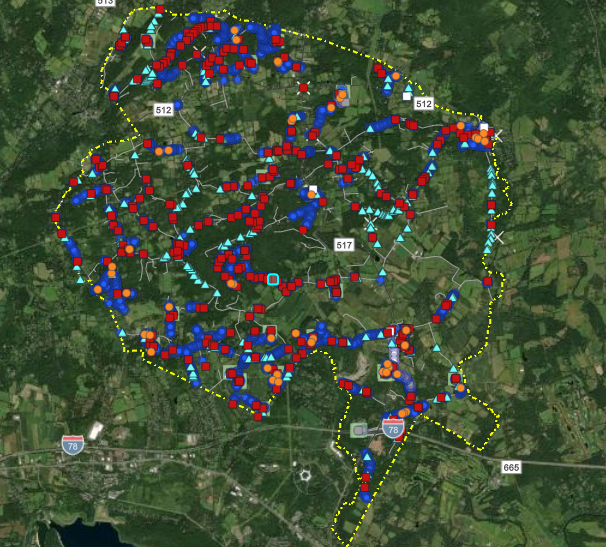
Task: Select the Interstate 78 shield inside the boundary
Action: point(393,429)
